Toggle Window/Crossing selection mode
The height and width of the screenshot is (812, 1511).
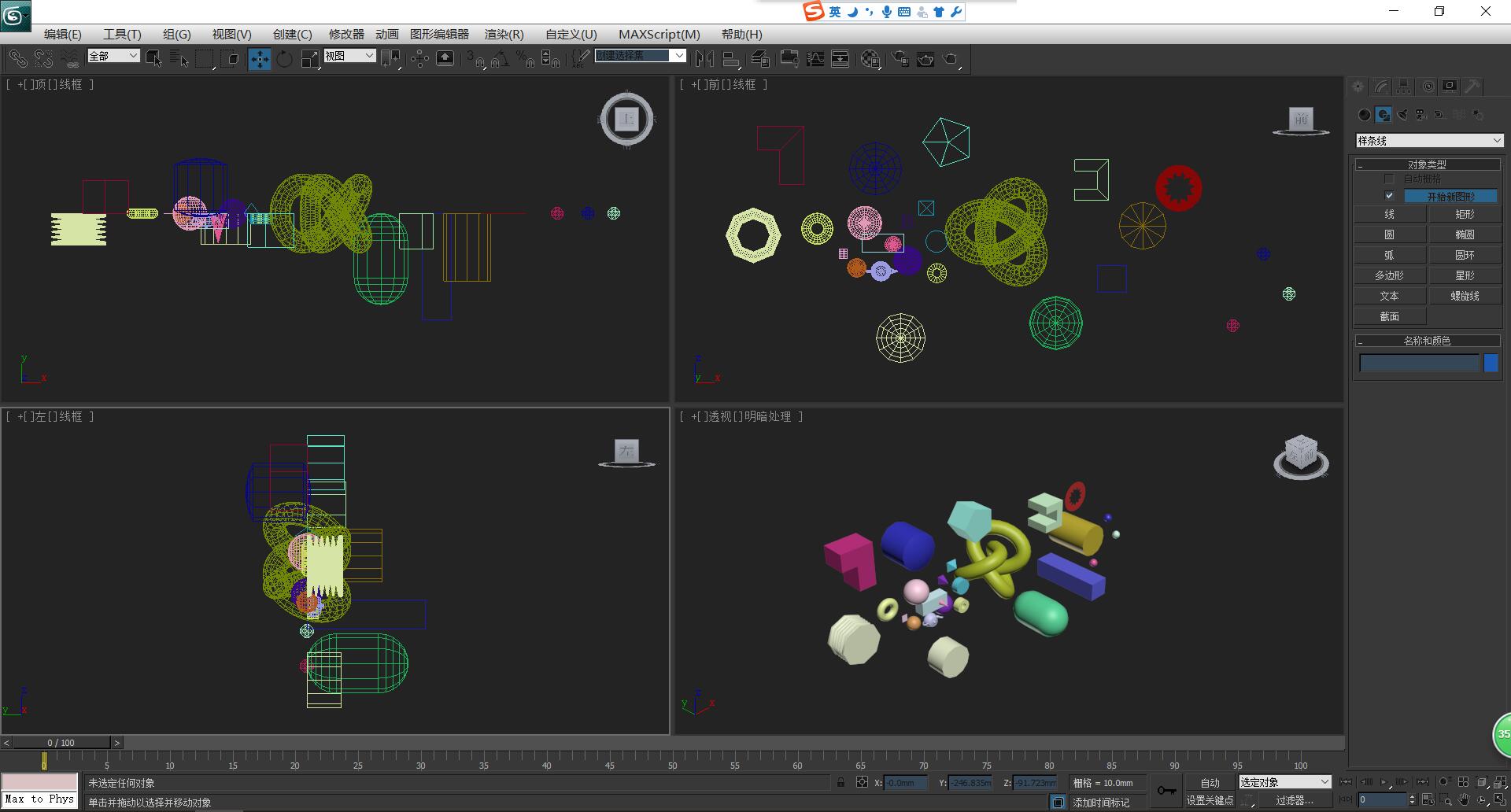coord(231,59)
